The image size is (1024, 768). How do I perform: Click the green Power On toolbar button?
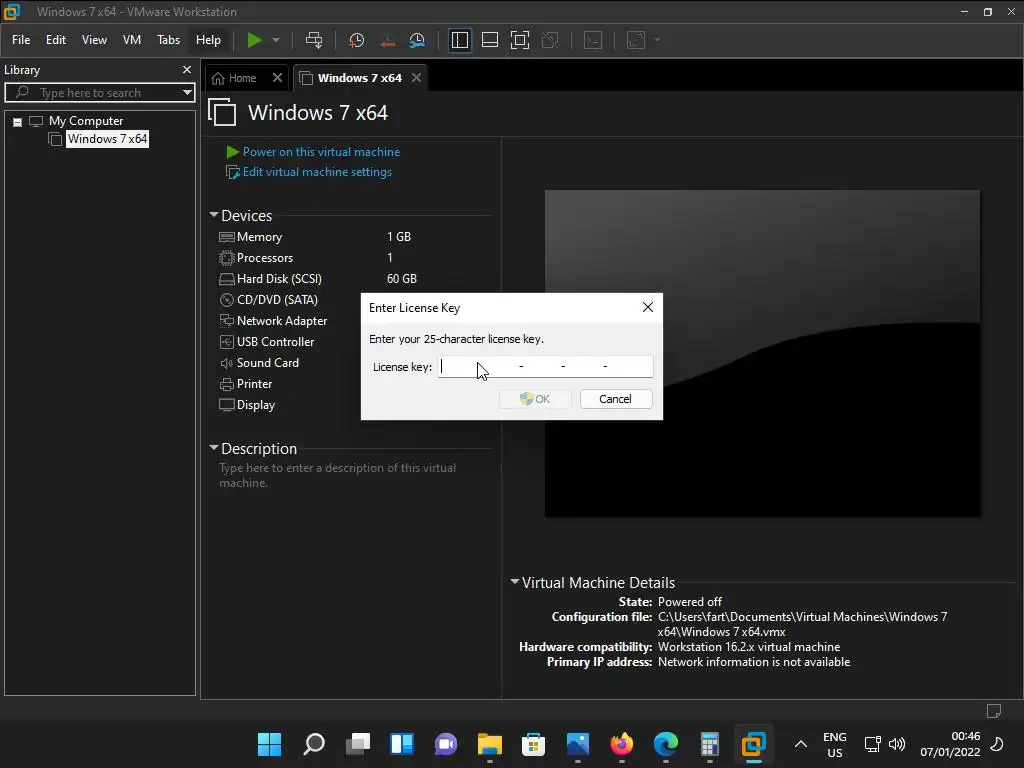(254, 40)
